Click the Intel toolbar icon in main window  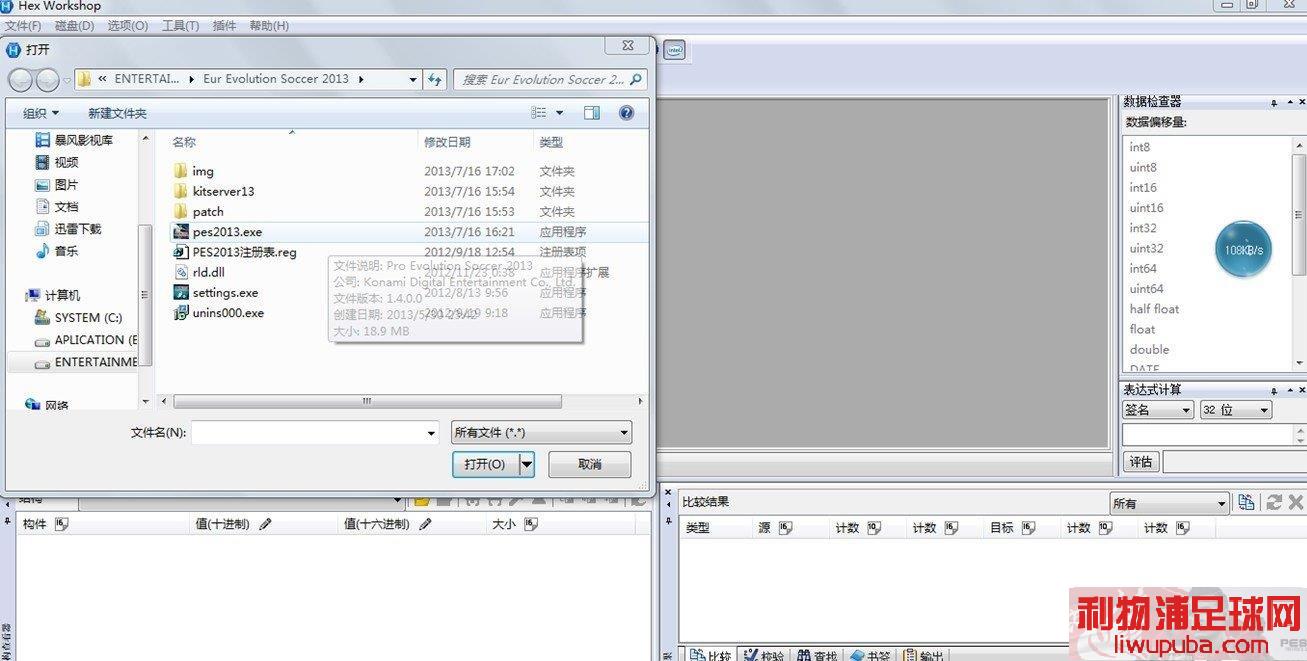tap(675, 49)
